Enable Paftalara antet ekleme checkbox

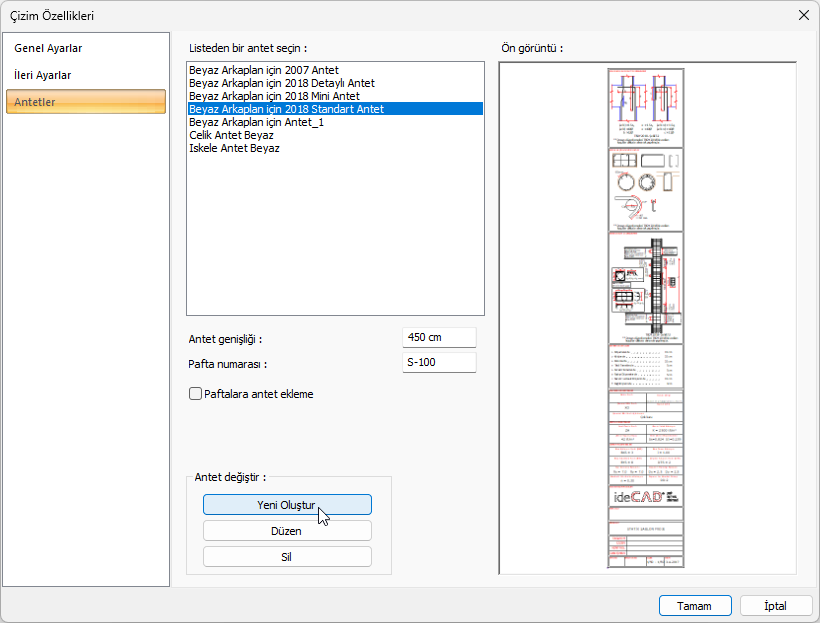pos(196,394)
